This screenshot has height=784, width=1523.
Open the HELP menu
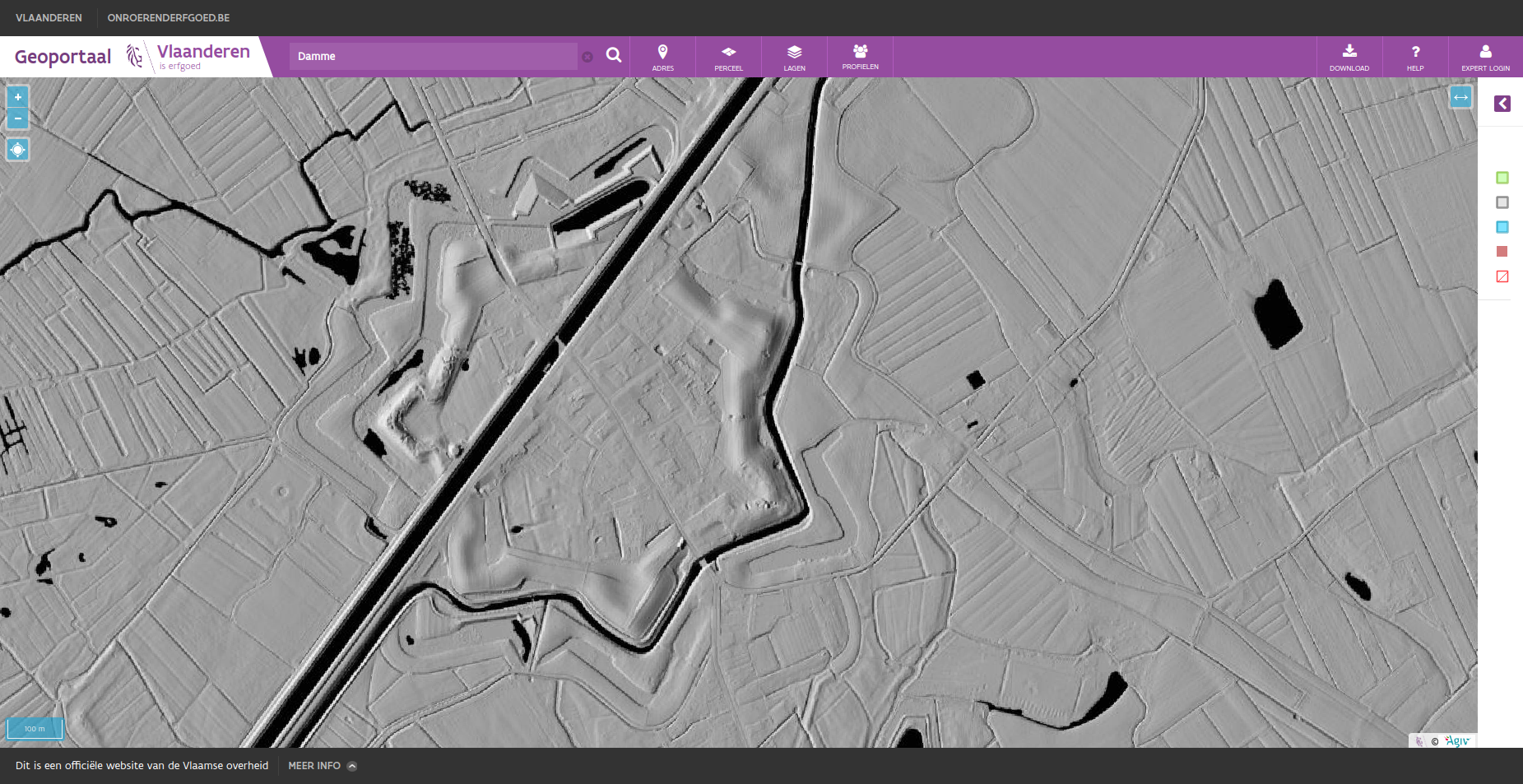(1415, 57)
